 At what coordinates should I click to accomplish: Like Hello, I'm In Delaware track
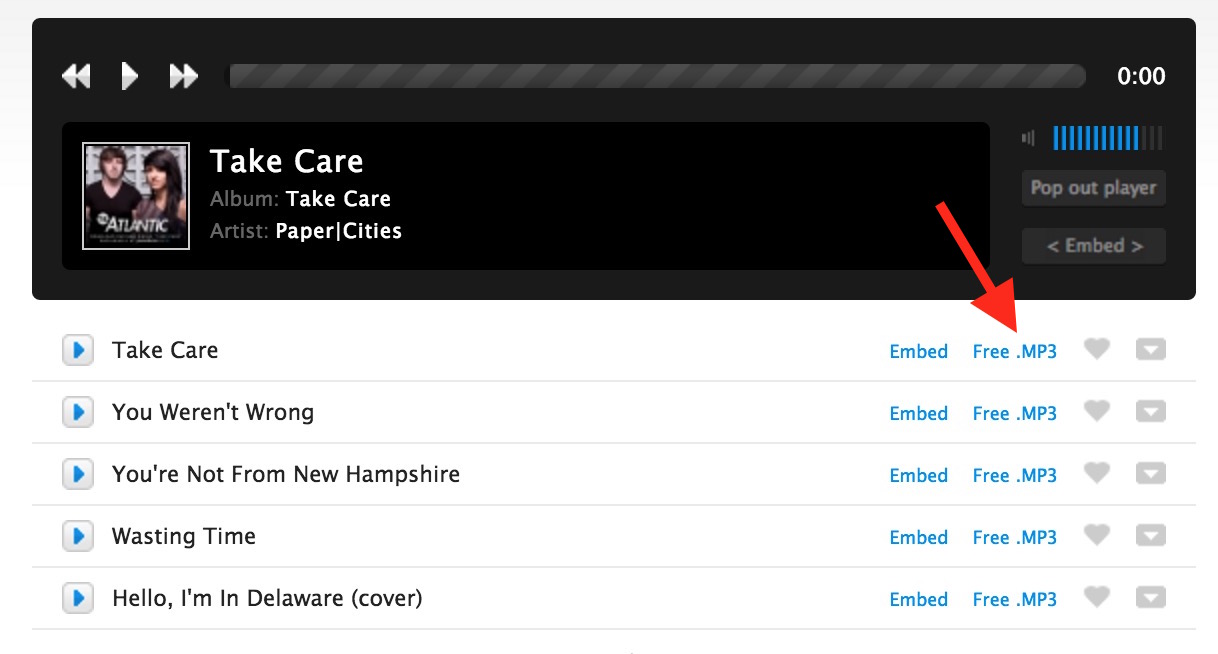click(x=1097, y=597)
